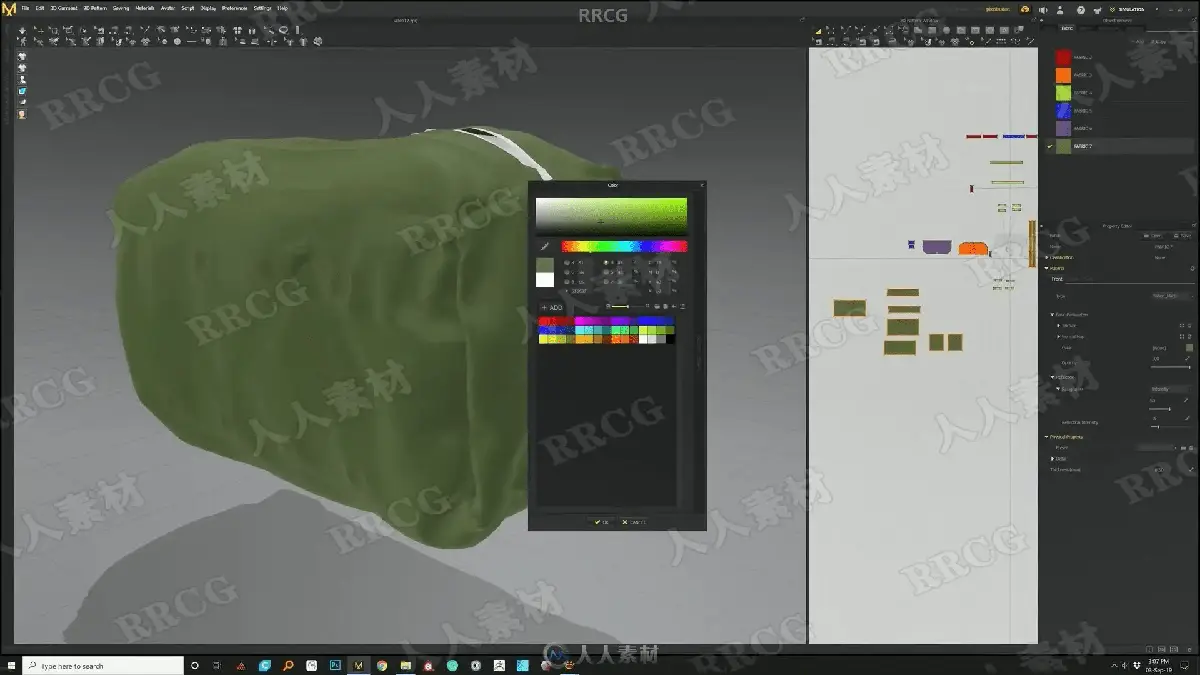The image size is (1200, 675).
Task: Open Photoshop from the taskbar
Action: pos(334,665)
